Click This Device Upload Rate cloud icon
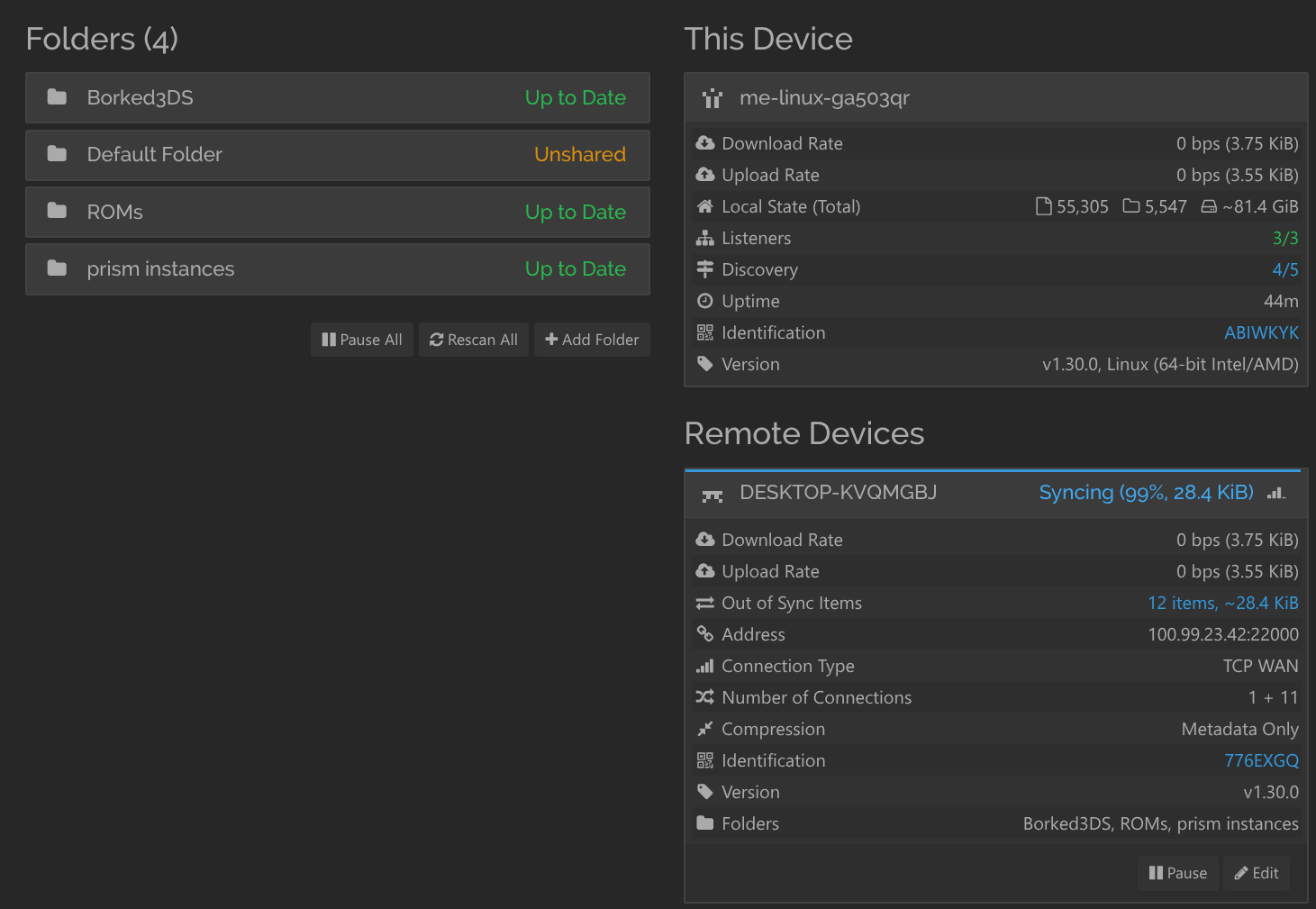The image size is (1316, 909). pos(705,175)
